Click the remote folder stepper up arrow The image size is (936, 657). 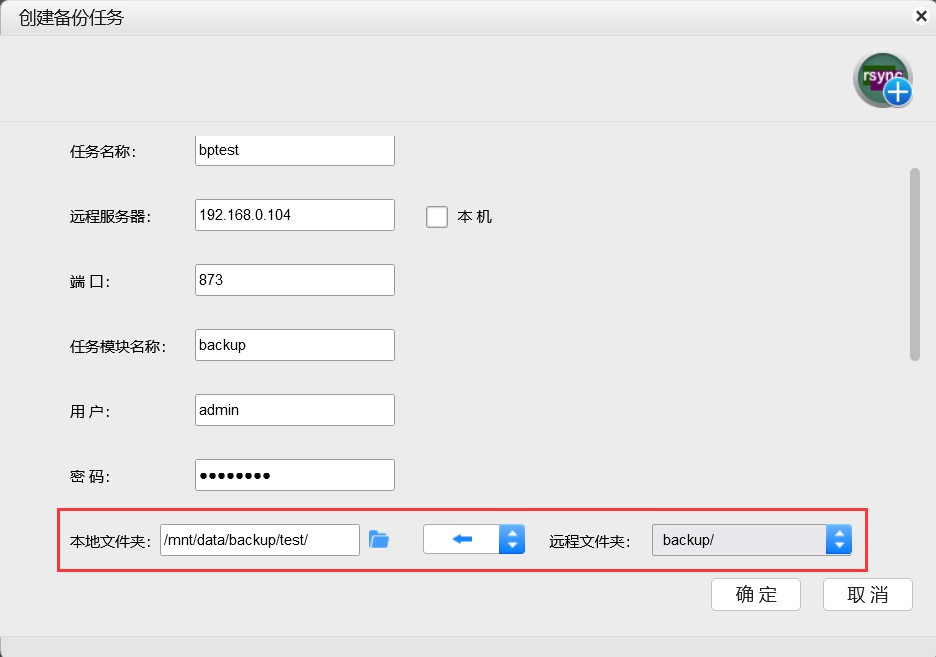[x=839, y=532]
